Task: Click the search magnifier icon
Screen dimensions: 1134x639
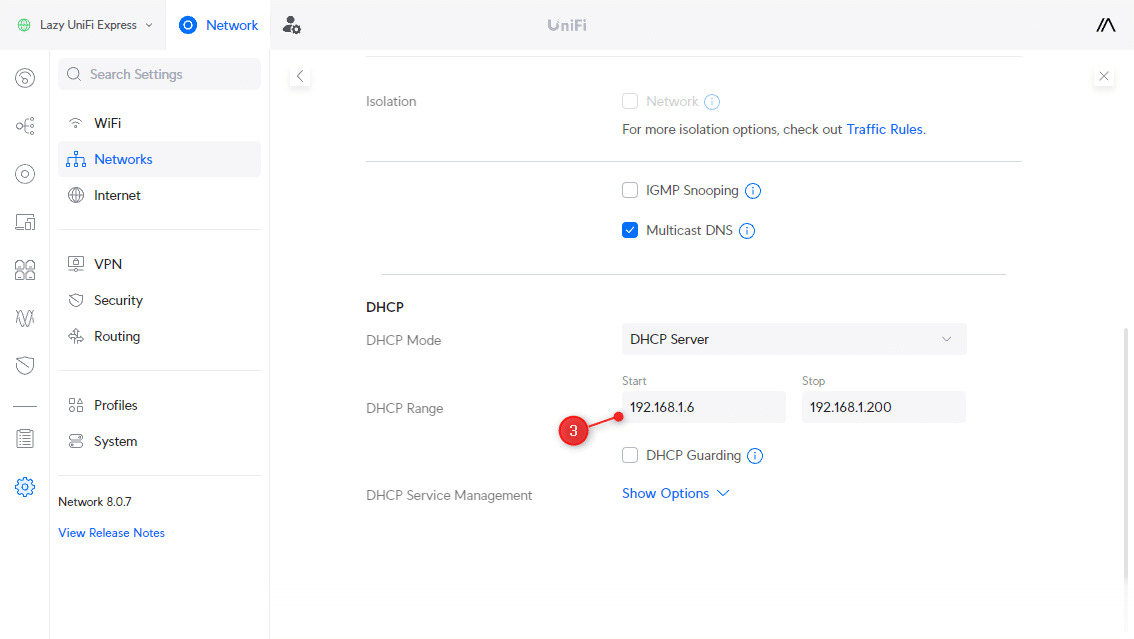Action: click(x=74, y=74)
